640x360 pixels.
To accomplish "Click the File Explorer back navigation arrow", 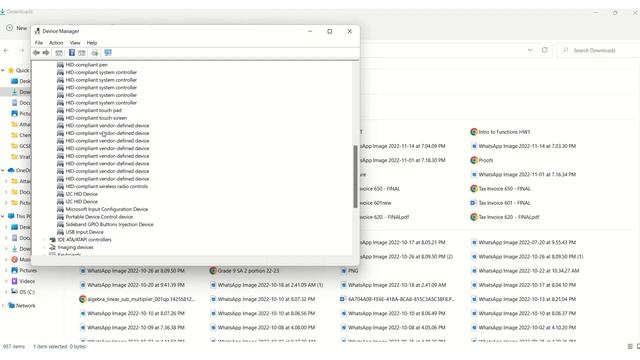I will click(6, 50).
